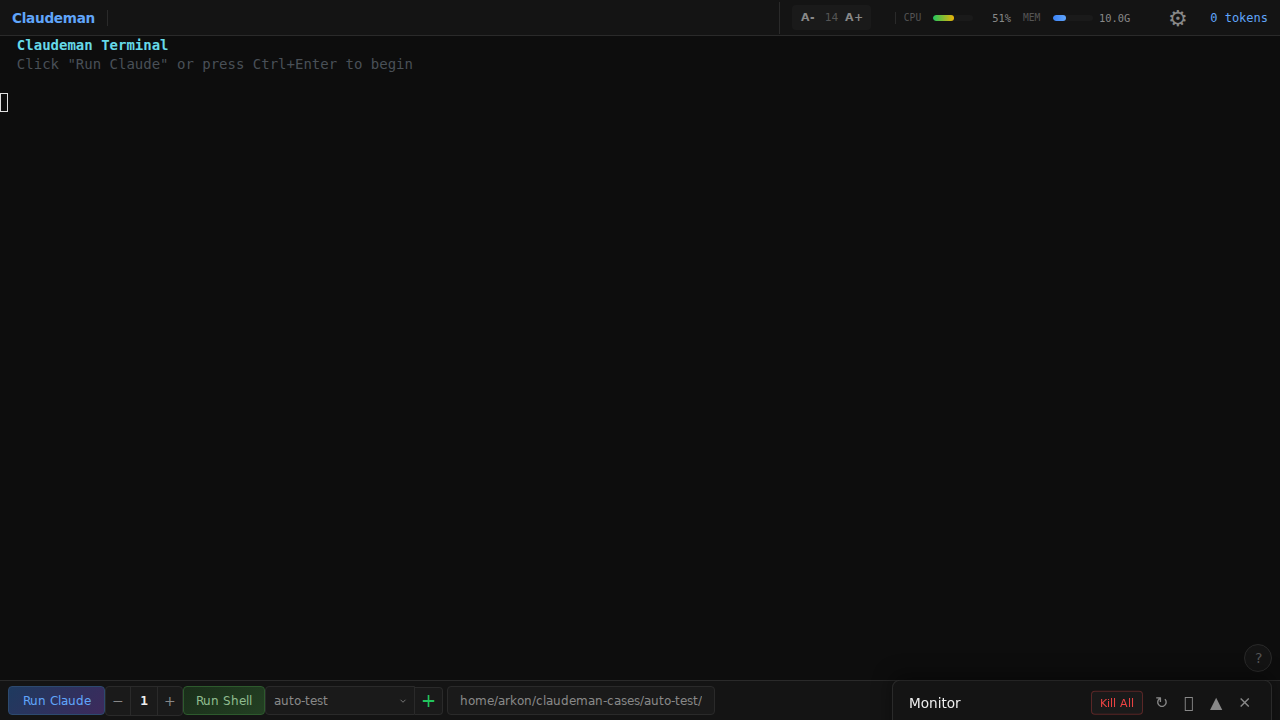
Task: Click the MEM usage bar
Action: pos(1072,18)
